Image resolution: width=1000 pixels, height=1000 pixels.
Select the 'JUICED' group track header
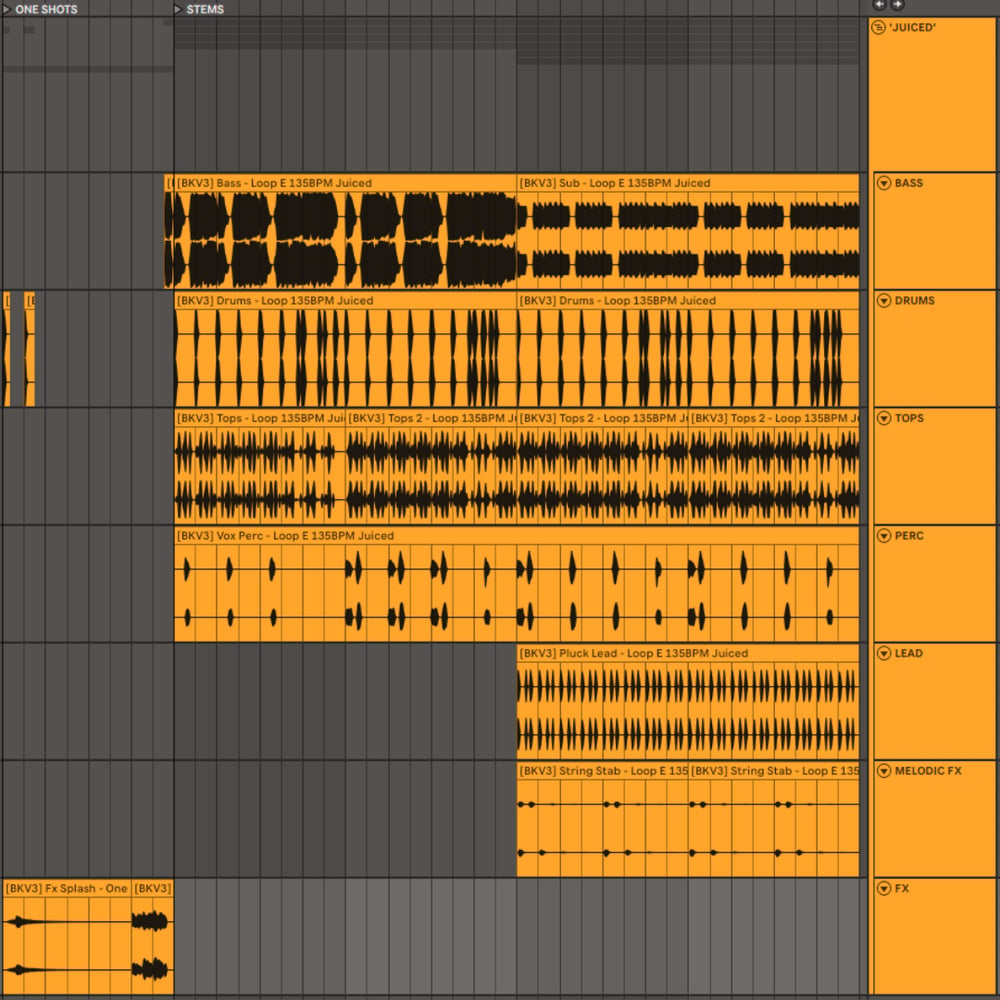click(932, 94)
